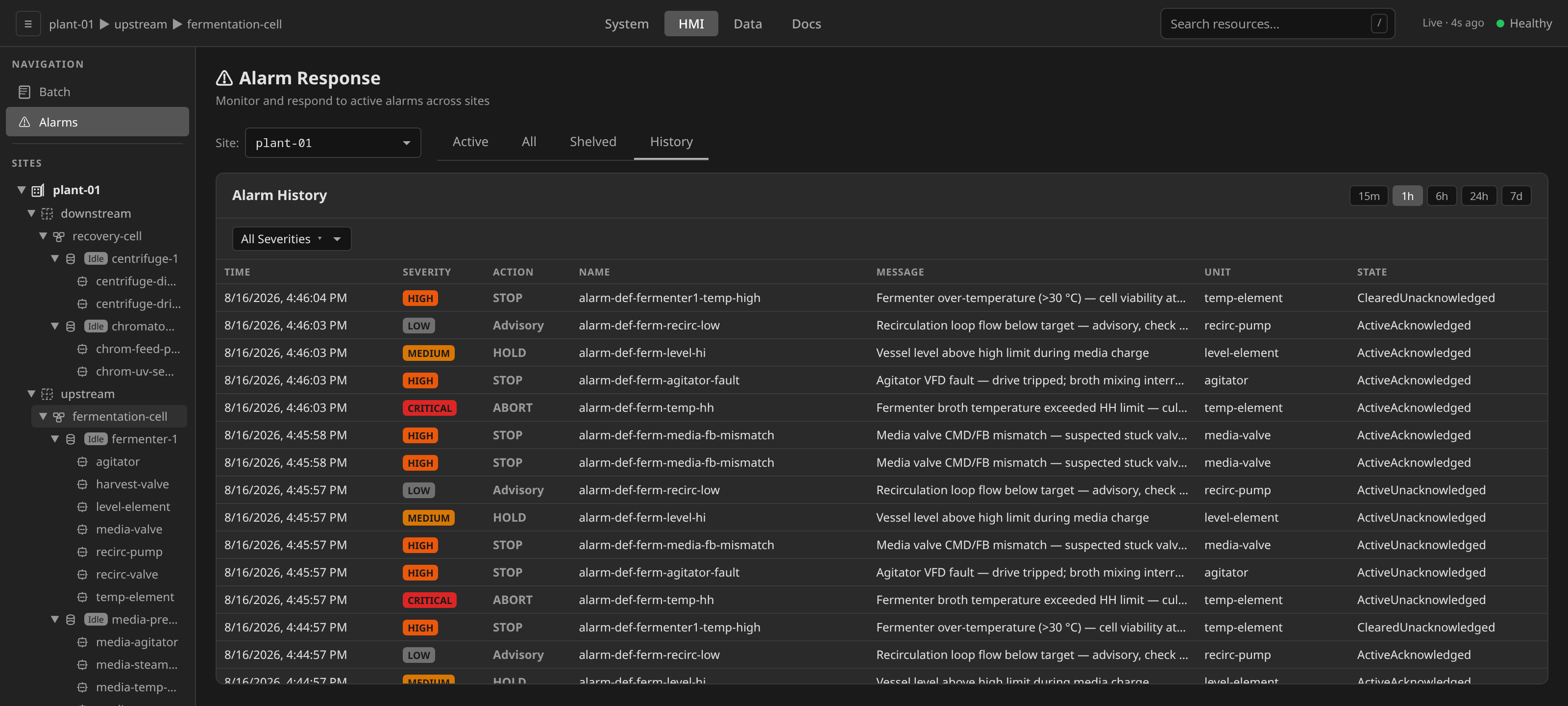This screenshot has width=1568, height=706.
Task: Click fermentation-cell in the breadcrumb
Action: coord(234,25)
